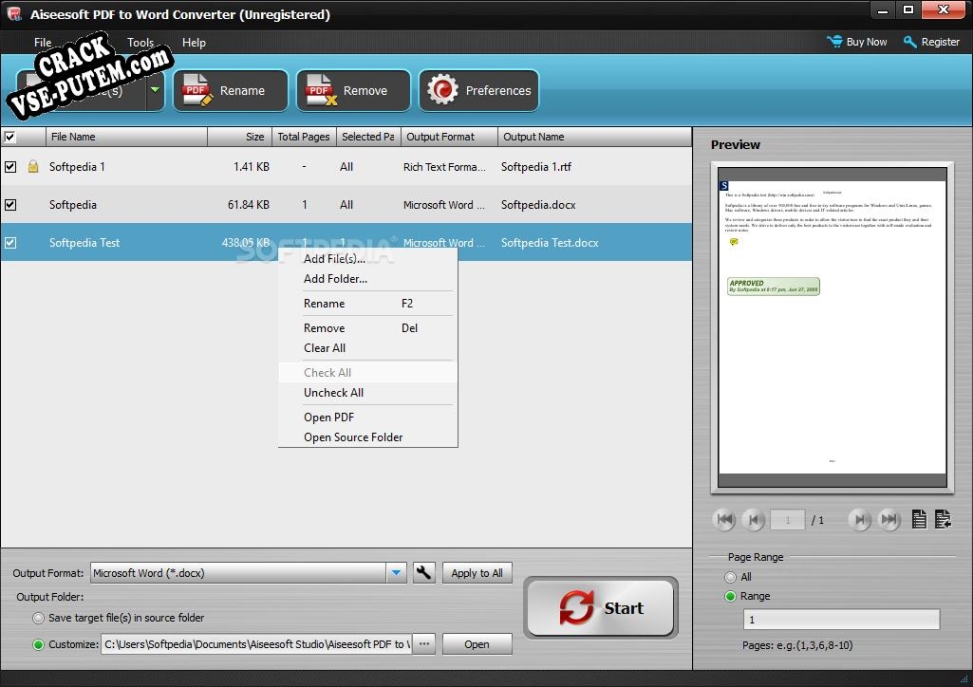This screenshot has height=687, width=973.
Task: Click browse button for output folder path
Action: point(424,644)
